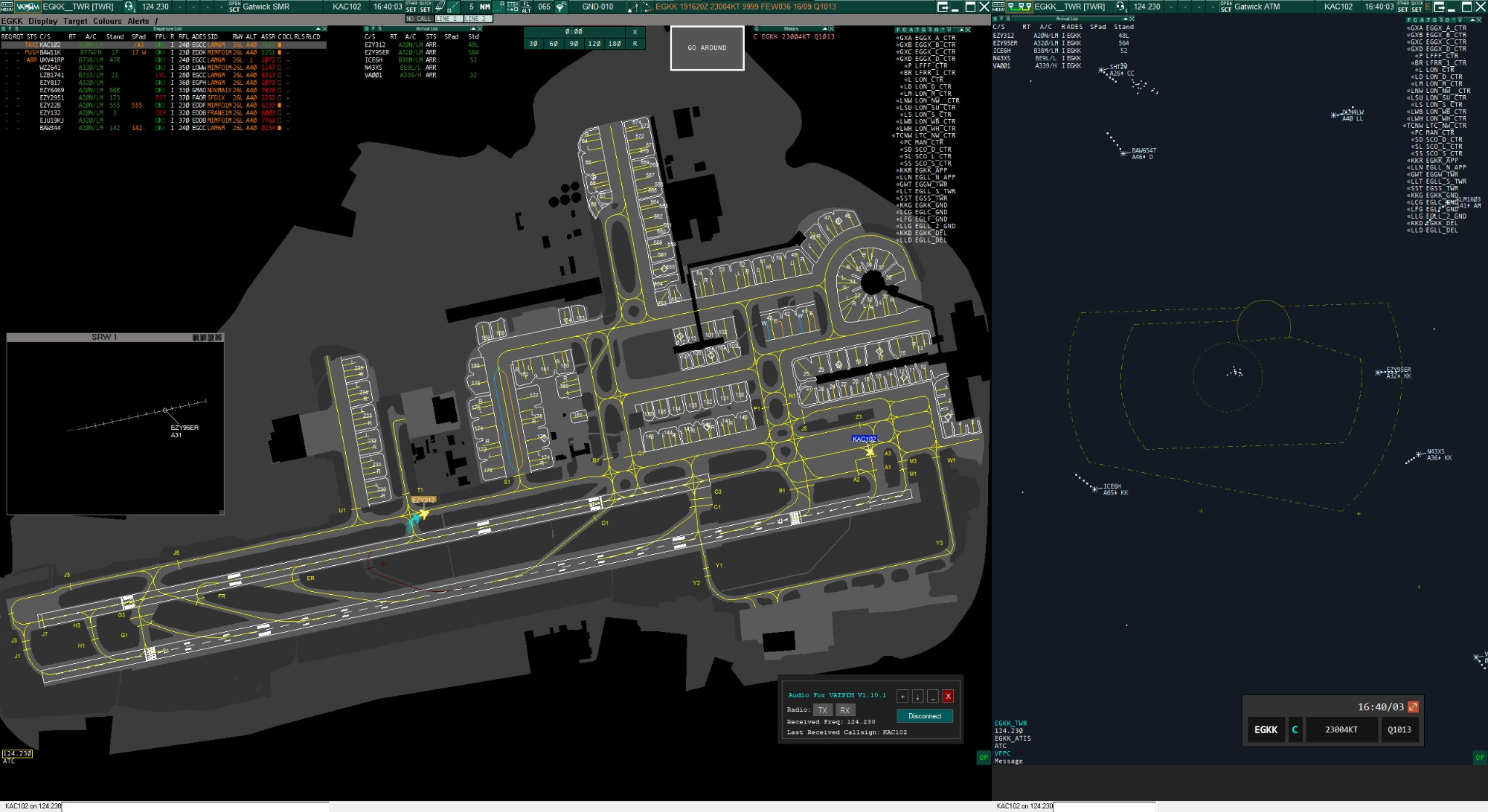Screen dimensions: 1488x812
Task: Click QUICK SET in left toolbar
Action: click(x=426, y=6)
